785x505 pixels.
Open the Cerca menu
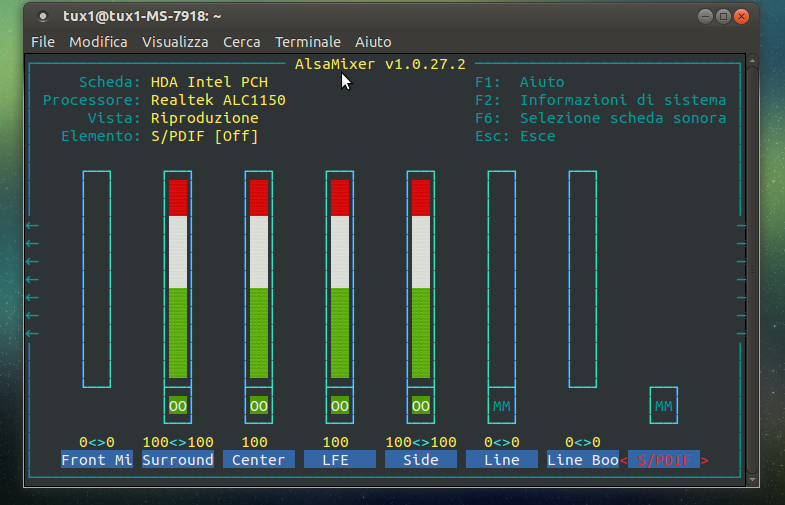[241, 42]
